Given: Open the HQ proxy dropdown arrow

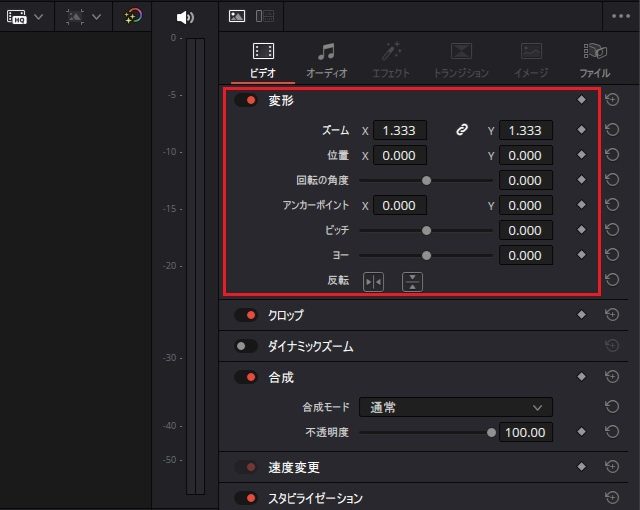Looking at the screenshot, I should click(x=38, y=17).
